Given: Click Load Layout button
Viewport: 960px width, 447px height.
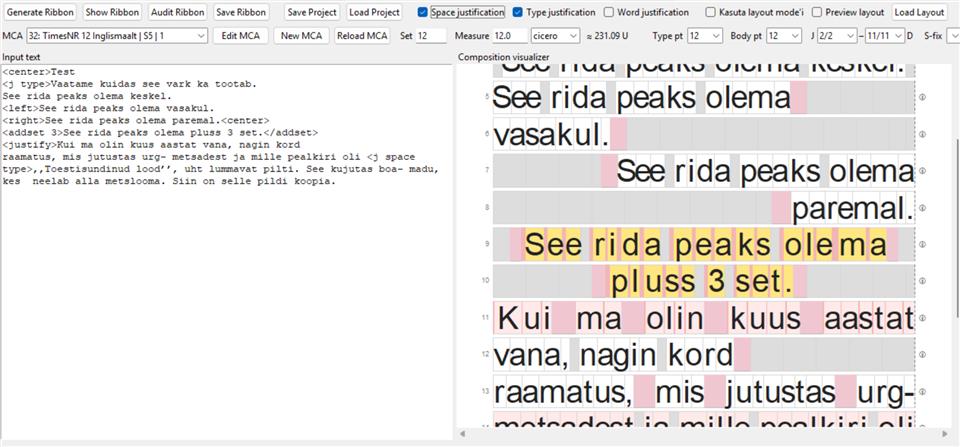Looking at the screenshot, I should [918, 12].
